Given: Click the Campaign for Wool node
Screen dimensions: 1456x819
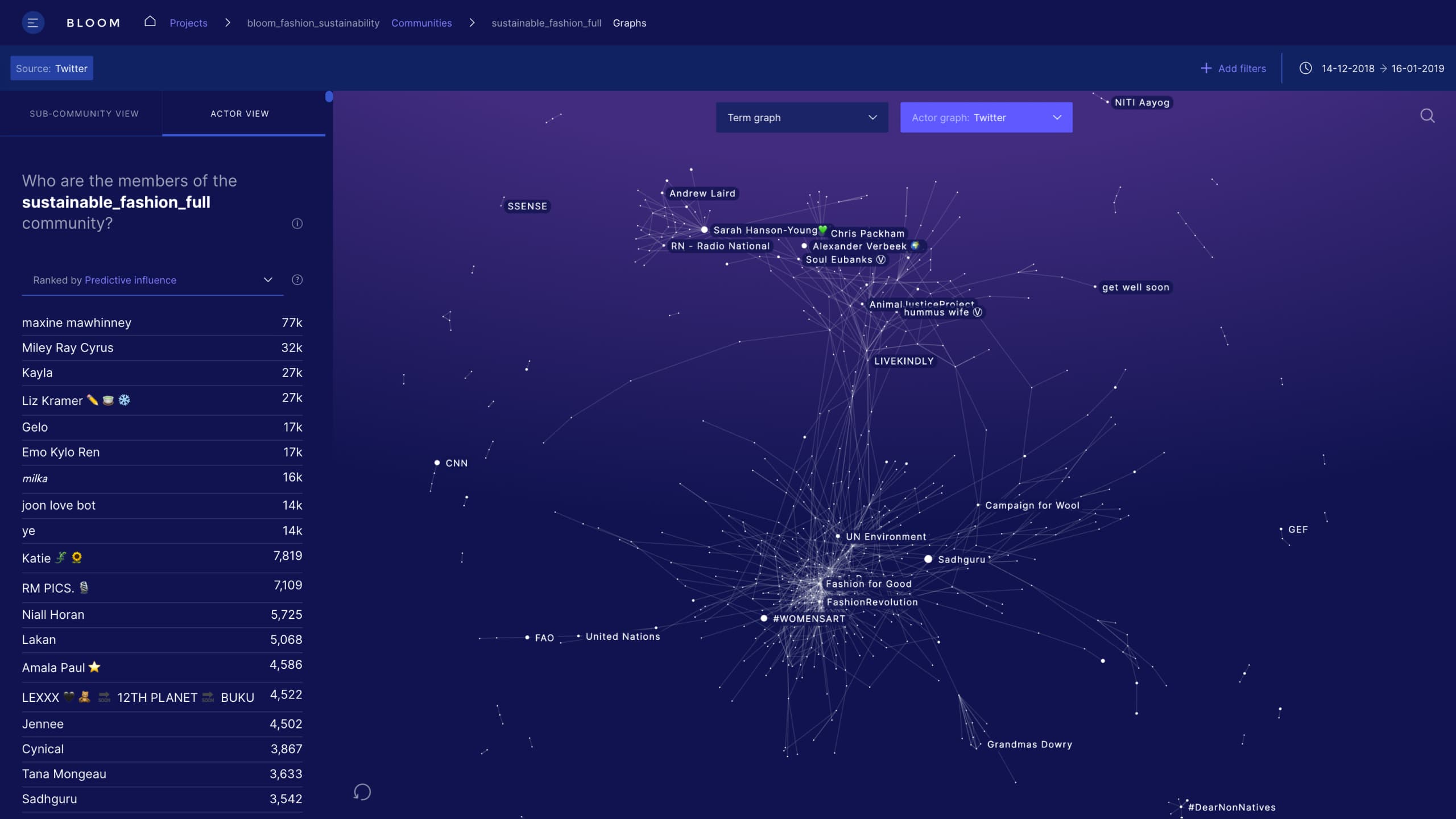Looking at the screenshot, I should click(978, 505).
